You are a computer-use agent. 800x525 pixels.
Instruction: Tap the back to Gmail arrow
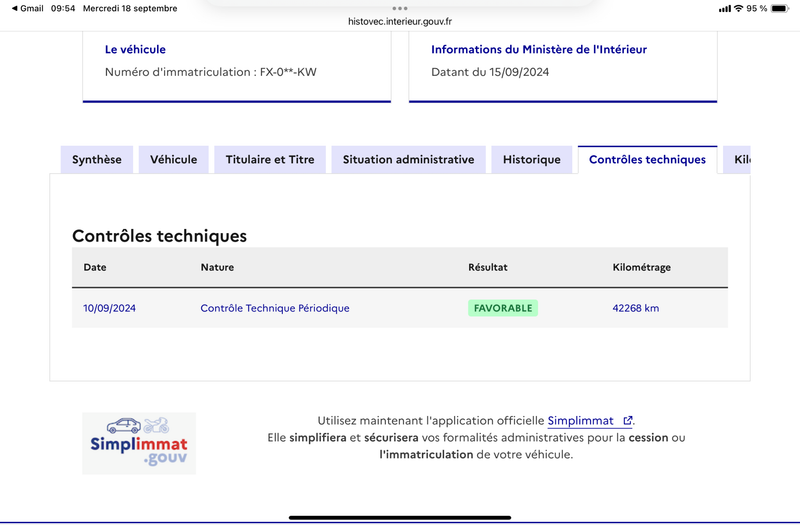tap(15, 9)
